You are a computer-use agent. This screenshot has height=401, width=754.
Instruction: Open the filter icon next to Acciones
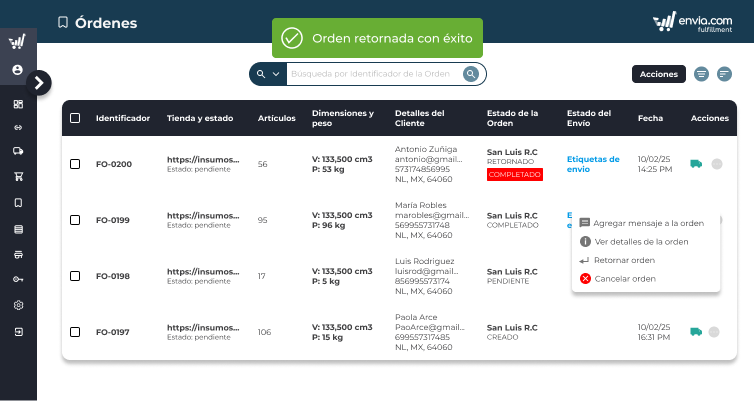tap(702, 74)
